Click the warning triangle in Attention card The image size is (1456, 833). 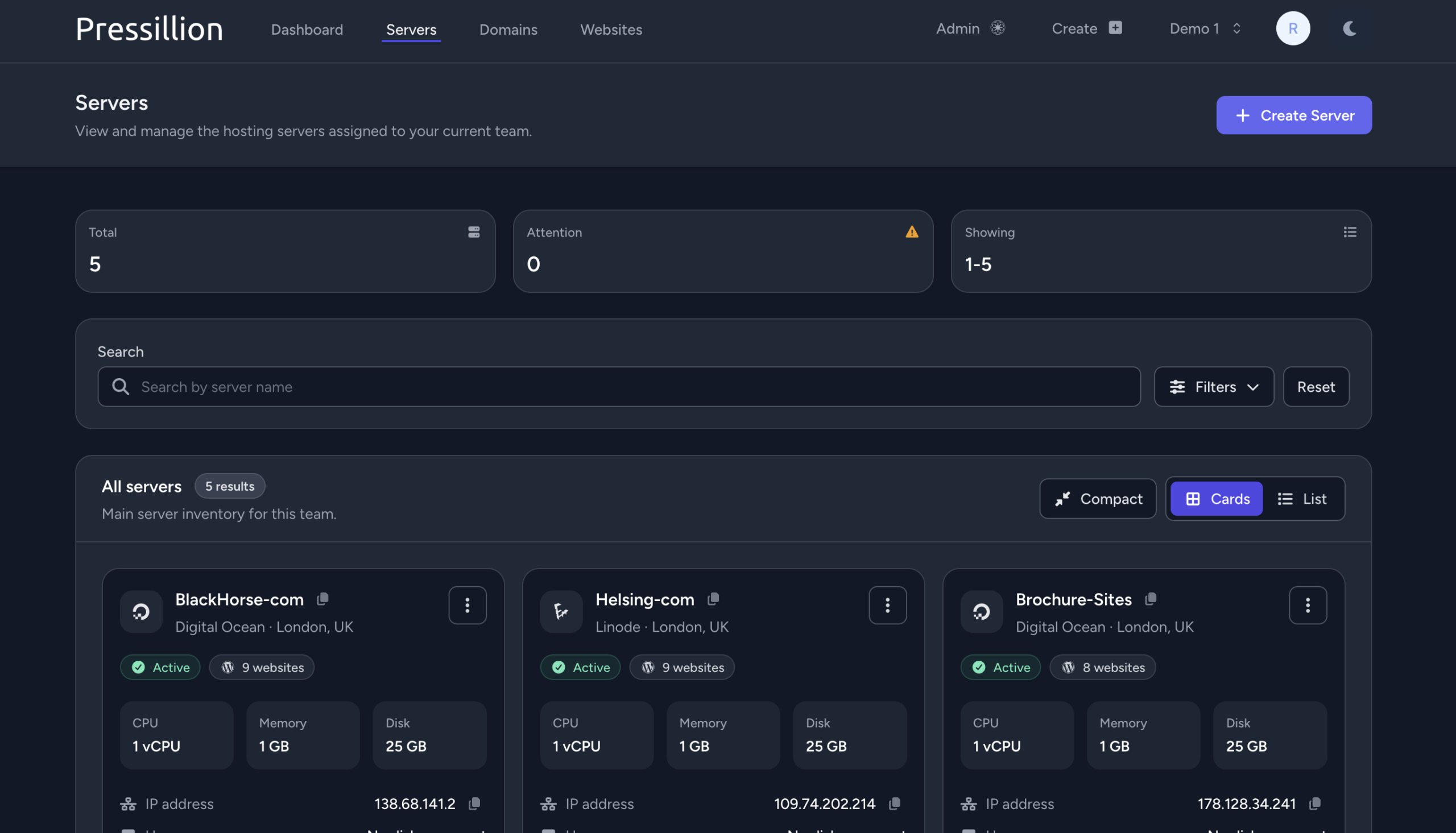coord(911,232)
